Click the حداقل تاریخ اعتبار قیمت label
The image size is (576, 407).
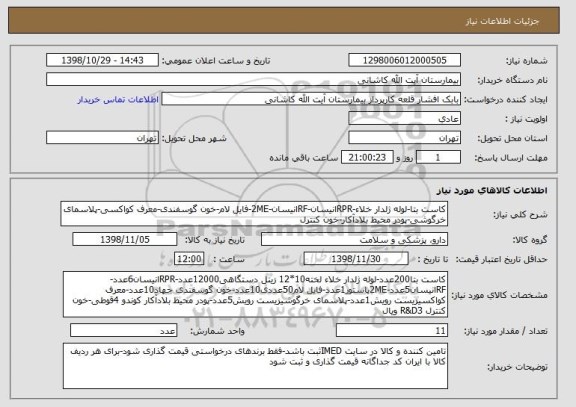[x=502, y=260]
